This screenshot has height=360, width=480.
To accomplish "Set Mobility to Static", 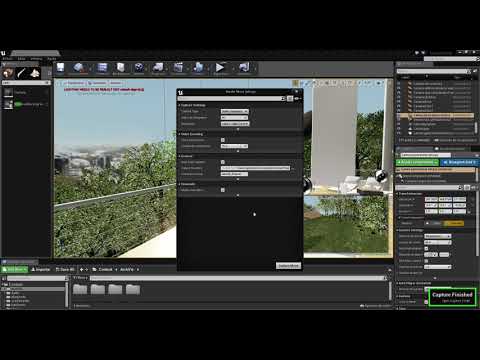I will click(433, 223).
